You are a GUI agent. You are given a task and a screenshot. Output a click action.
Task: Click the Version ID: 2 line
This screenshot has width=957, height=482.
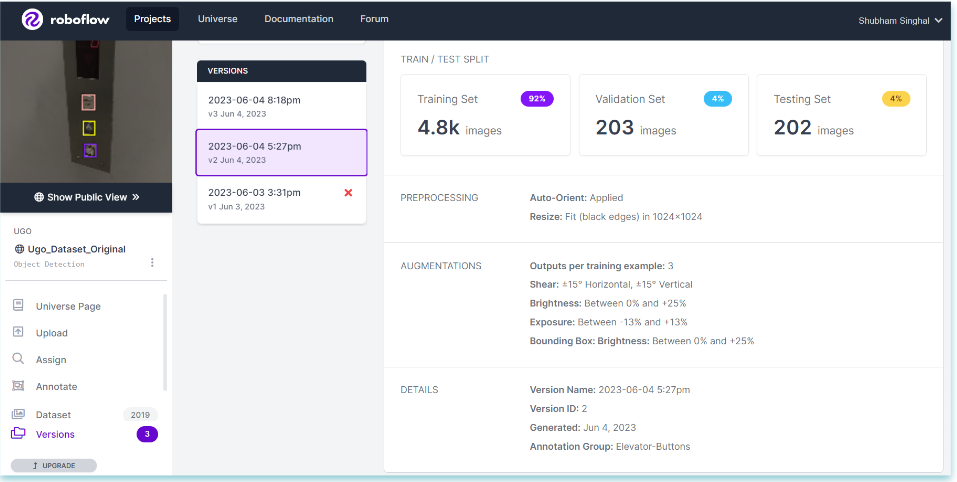[558, 409]
